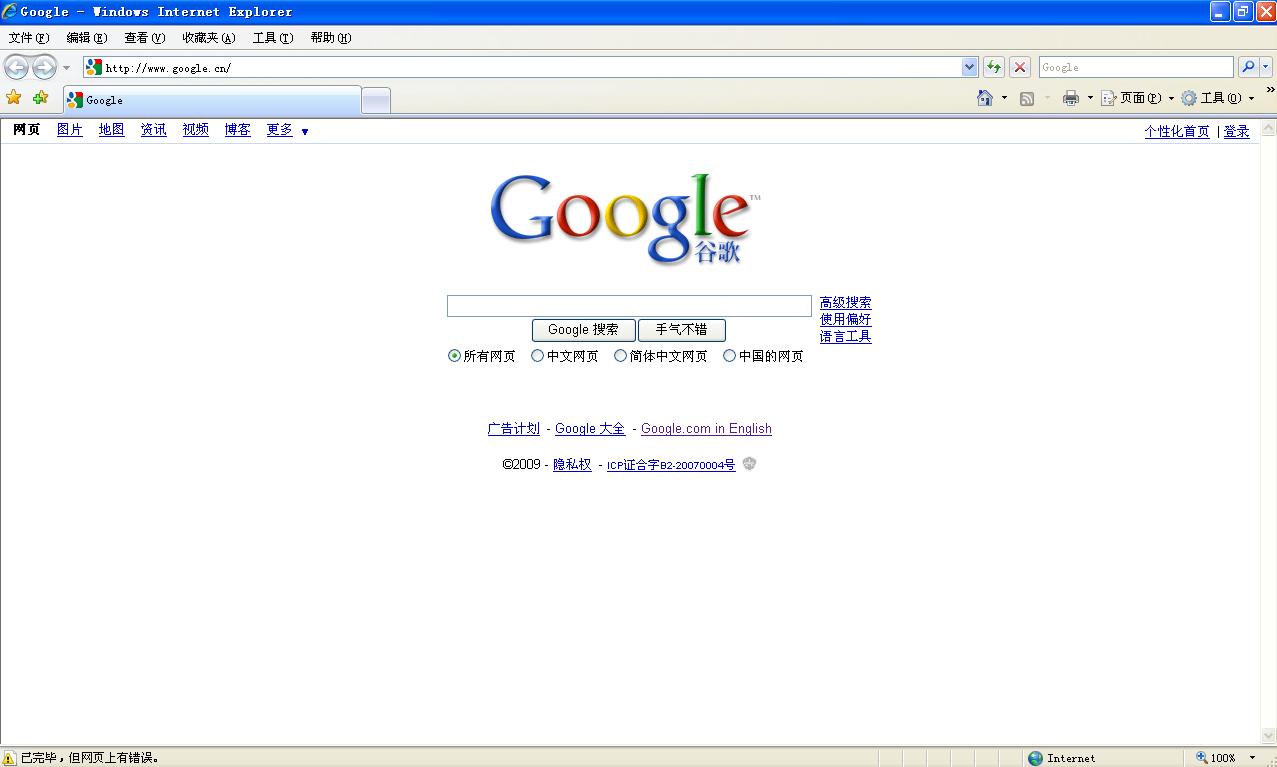Click the search magnifier icon in toolbar

pos(1248,67)
